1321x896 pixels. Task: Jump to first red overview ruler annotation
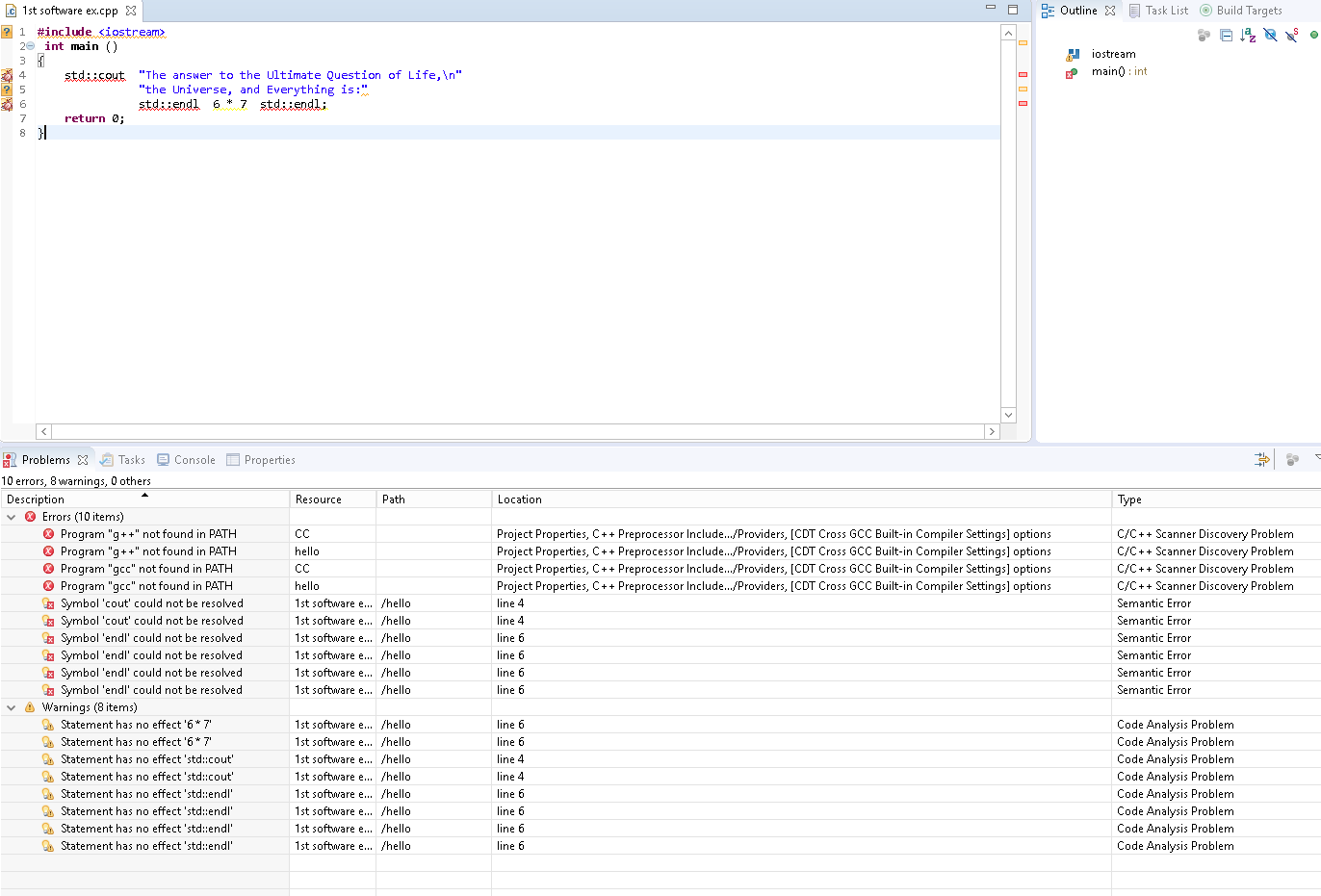(x=1023, y=74)
